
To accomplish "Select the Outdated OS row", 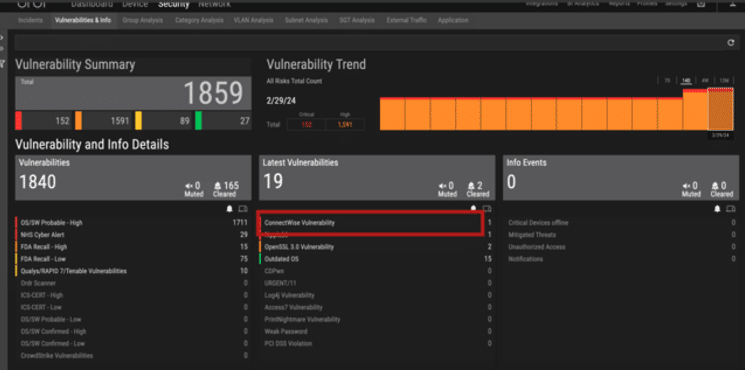I will pos(376,259).
